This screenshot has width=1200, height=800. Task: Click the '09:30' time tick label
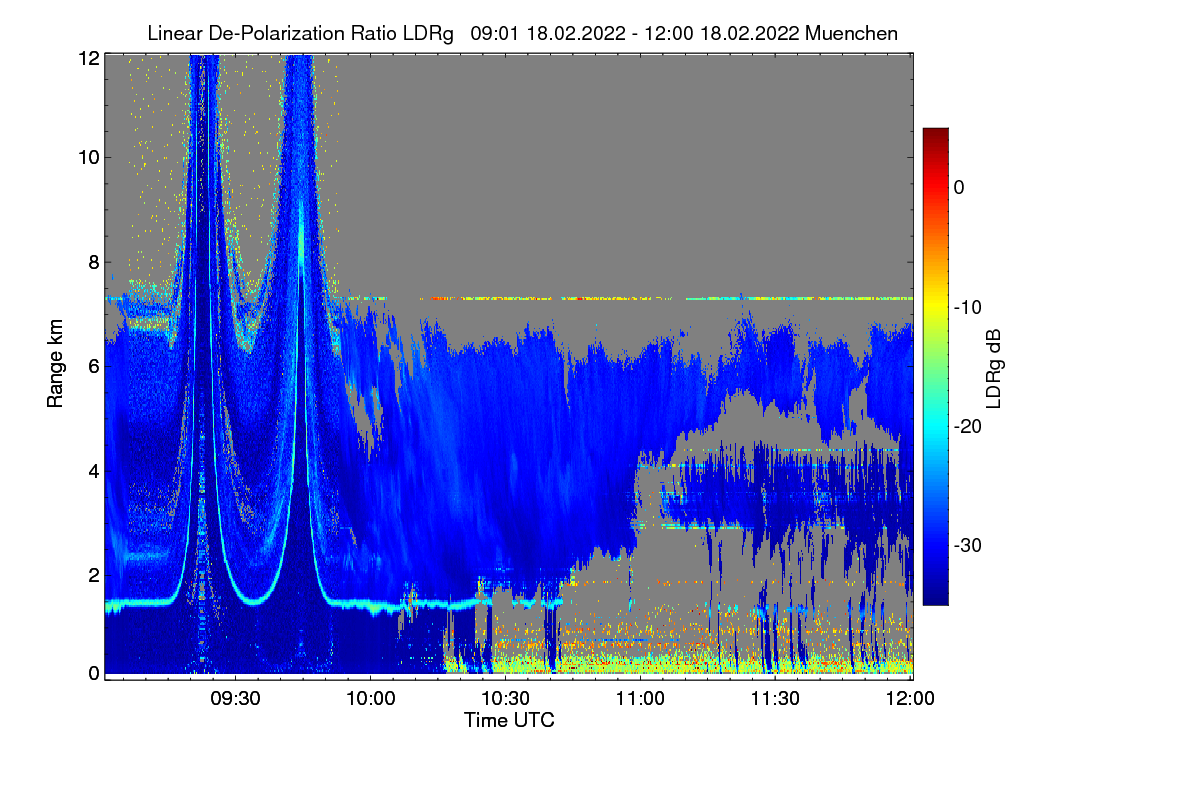[x=236, y=698]
